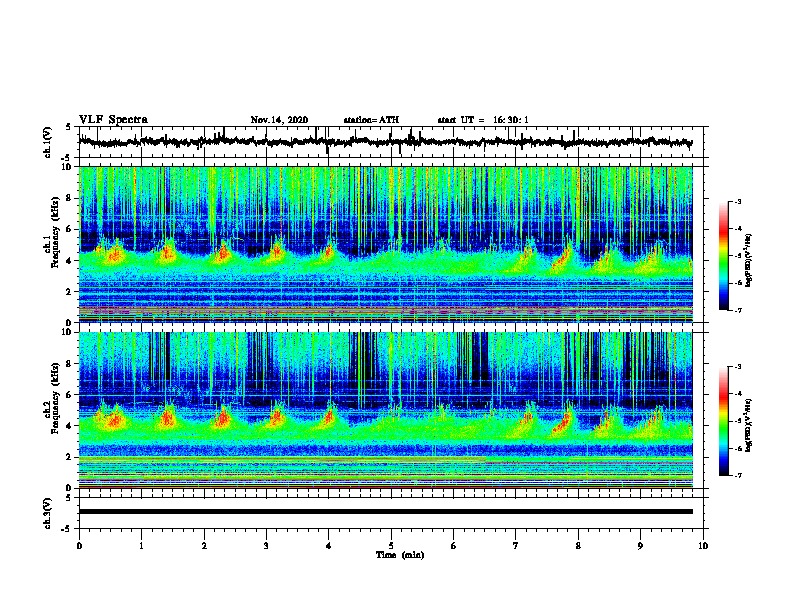Image resolution: width=792 pixels, height=612 pixels.
Task: Click the "-3" tick on ch.2 color bar
Action: pyautogui.click(x=738, y=367)
